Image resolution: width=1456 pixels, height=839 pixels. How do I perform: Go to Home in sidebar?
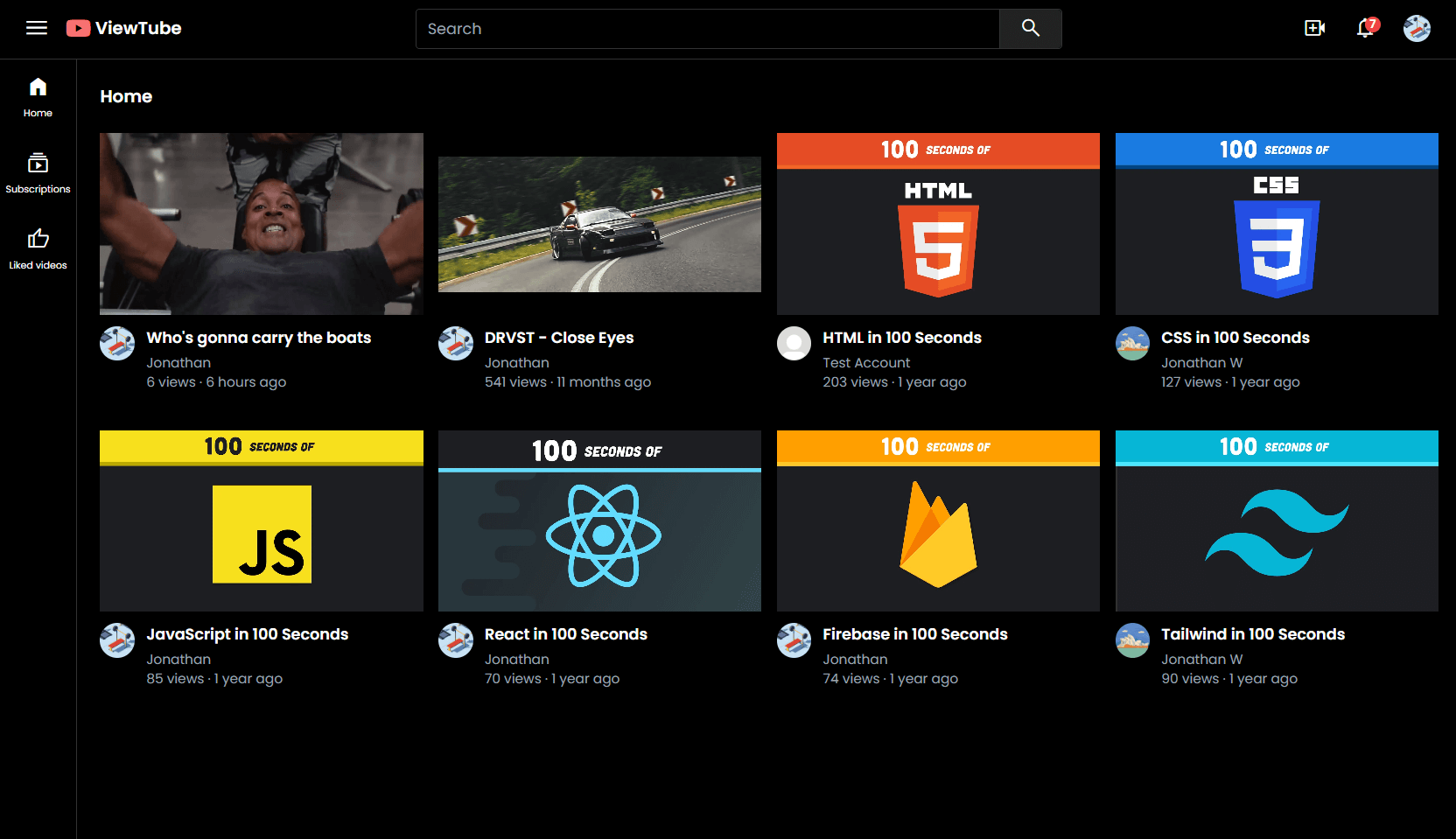coord(38,97)
